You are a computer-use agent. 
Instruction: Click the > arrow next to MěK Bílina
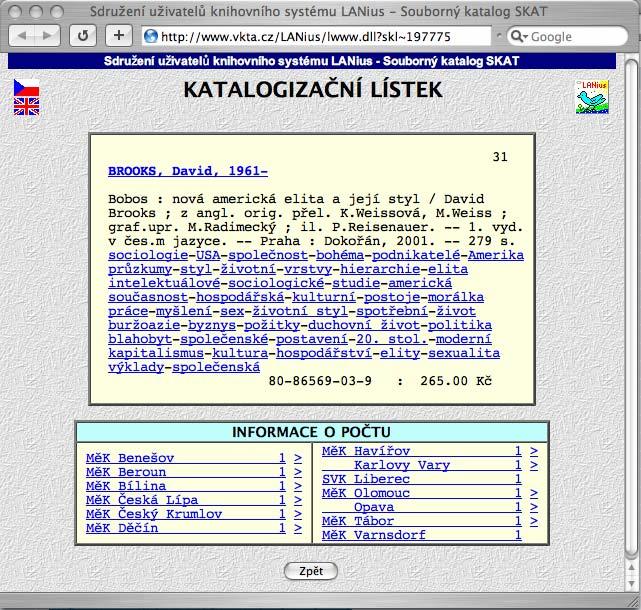pos(298,487)
